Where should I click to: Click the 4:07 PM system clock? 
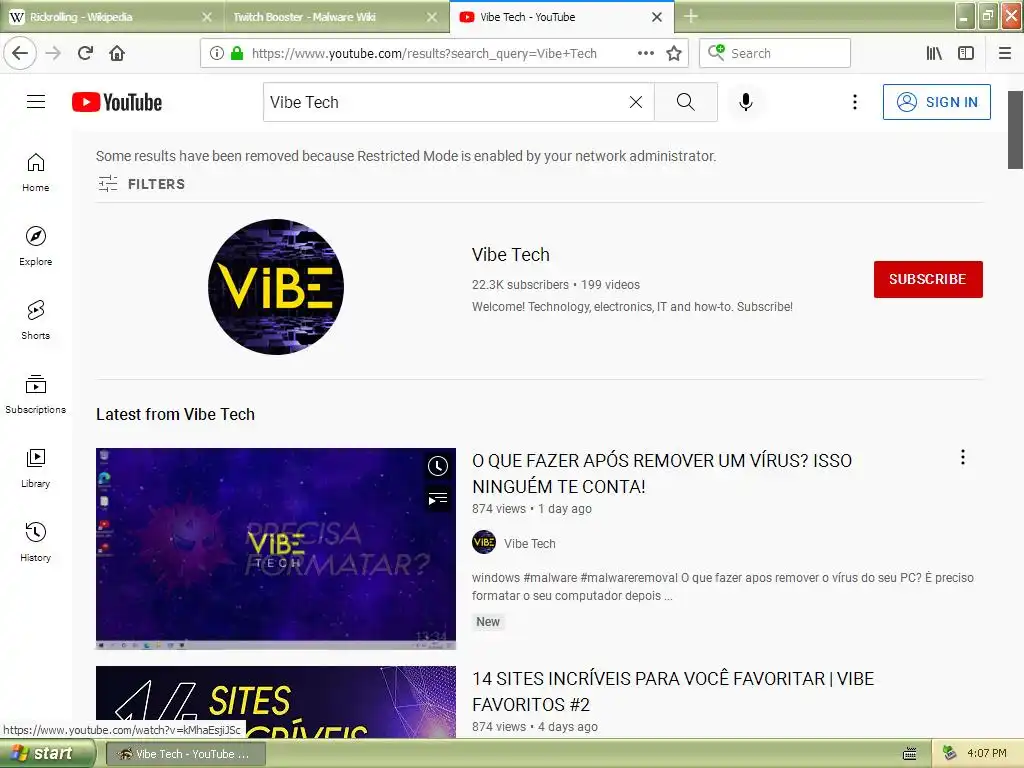click(x=987, y=753)
